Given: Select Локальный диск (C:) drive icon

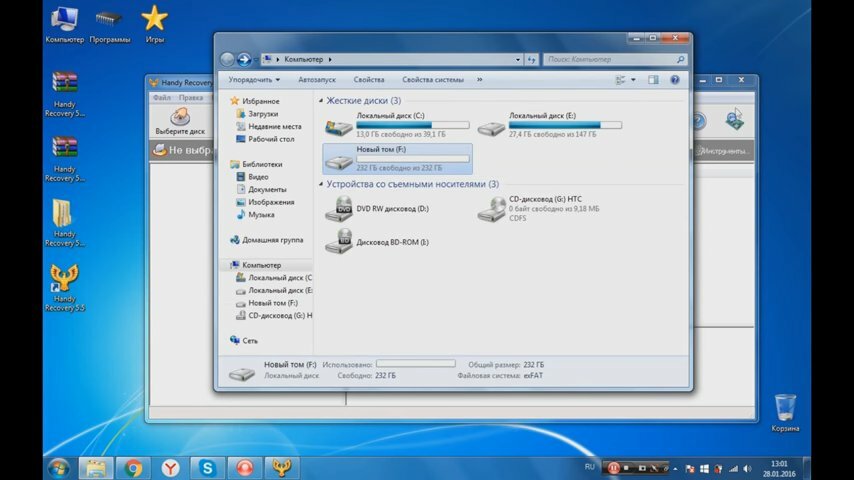Looking at the screenshot, I should tap(338, 127).
